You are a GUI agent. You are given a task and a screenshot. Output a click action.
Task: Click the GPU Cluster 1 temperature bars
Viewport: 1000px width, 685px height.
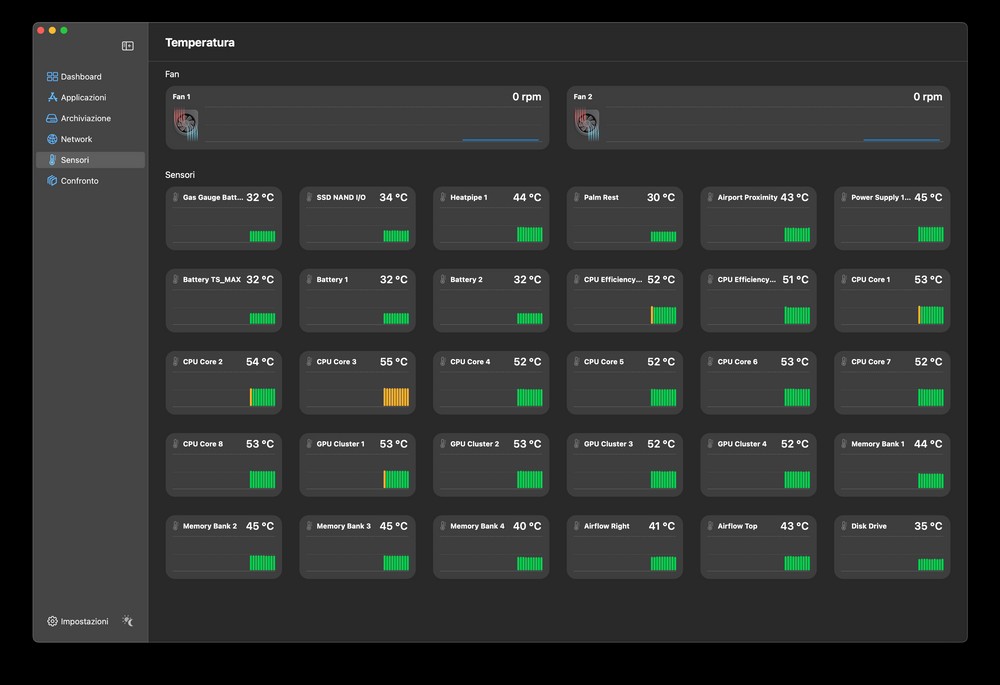point(396,479)
